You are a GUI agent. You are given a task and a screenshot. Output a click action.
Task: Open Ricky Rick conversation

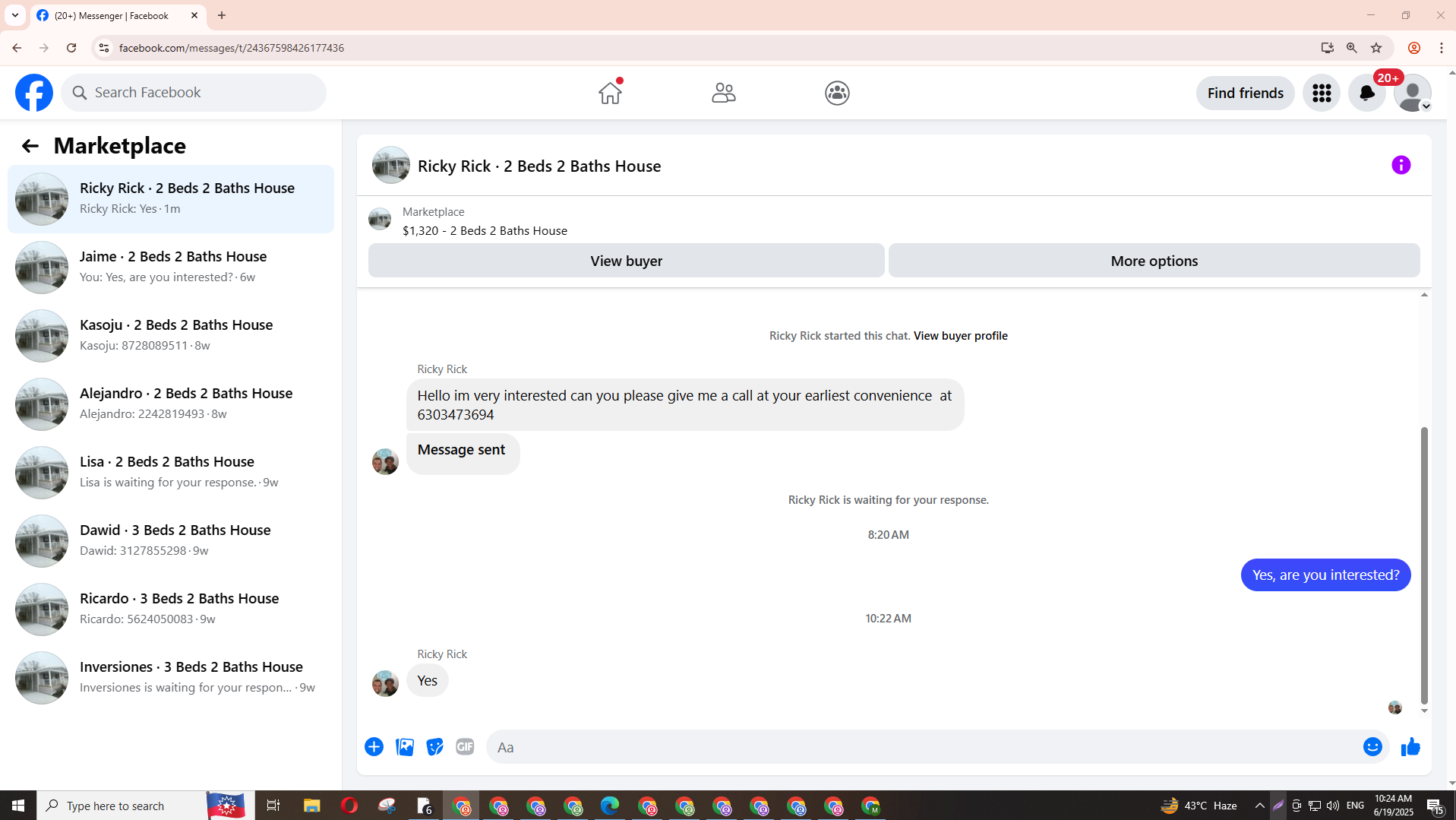[x=171, y=199]
